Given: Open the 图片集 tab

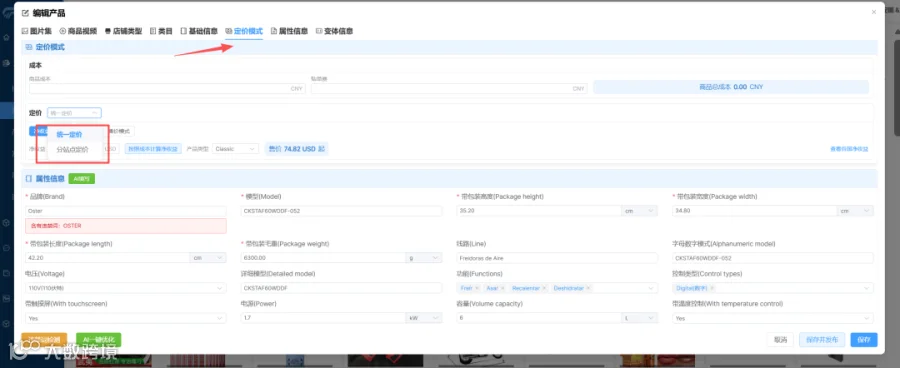Looking at the screenshot, I should [36, 31].
